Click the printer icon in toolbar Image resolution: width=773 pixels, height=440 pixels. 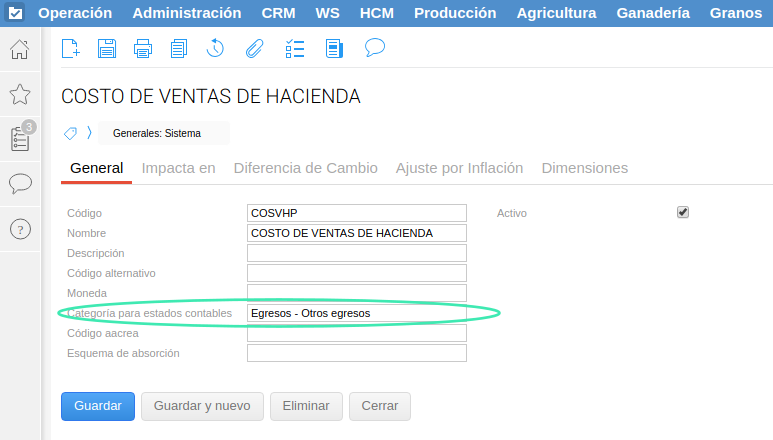pos(143,48)
